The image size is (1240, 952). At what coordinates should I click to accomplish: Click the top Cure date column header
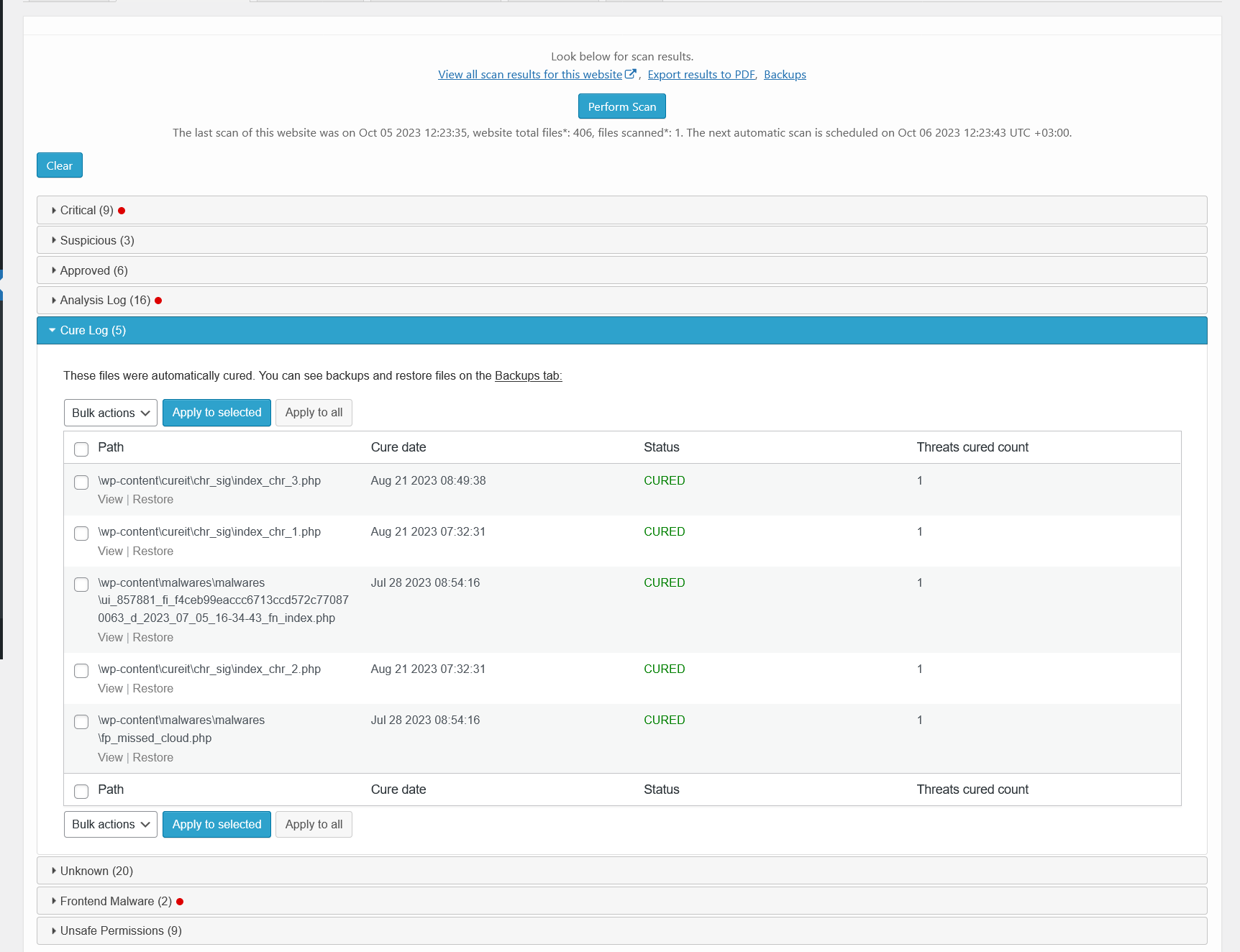(x=398, y=447)
